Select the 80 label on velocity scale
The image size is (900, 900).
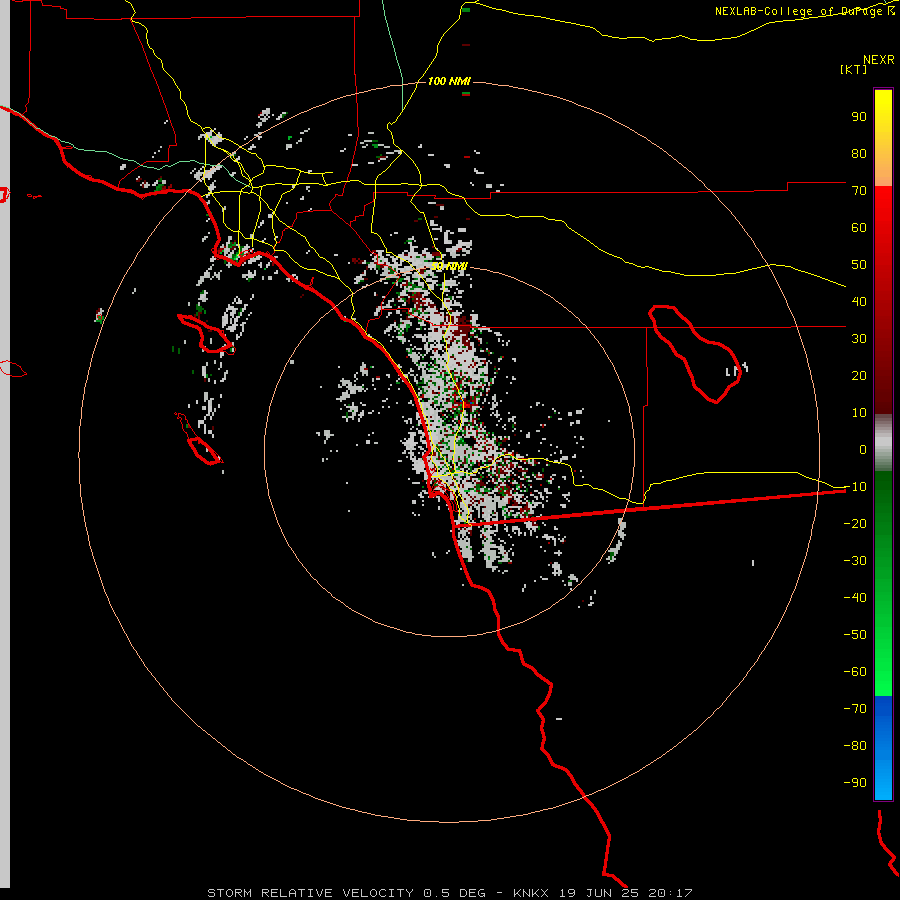[859, 153]
